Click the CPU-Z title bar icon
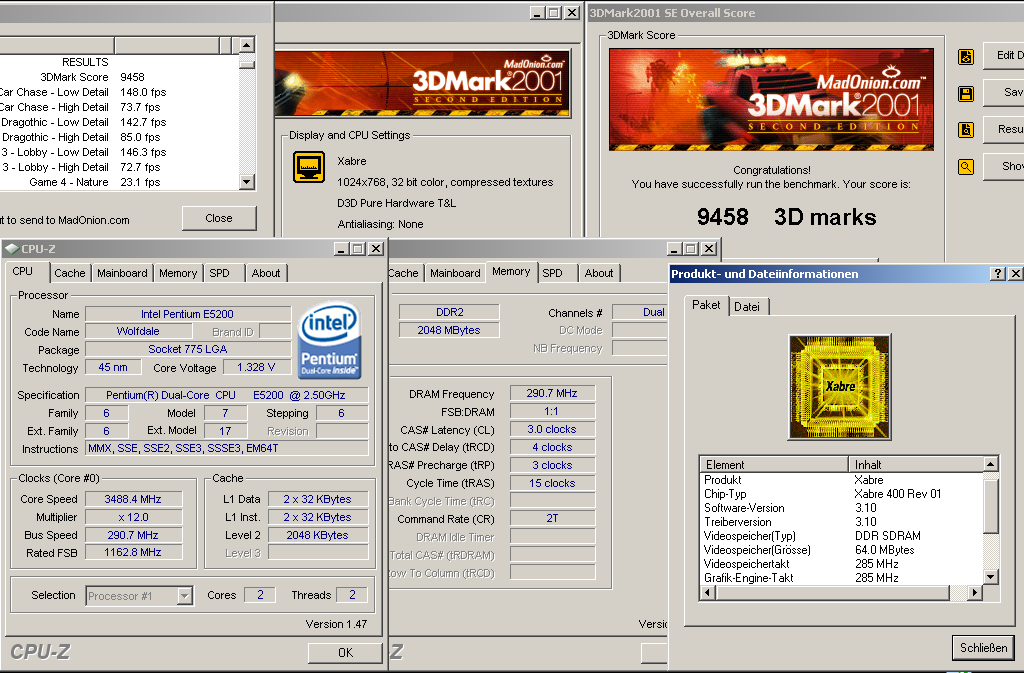 (x=12, y=249)
